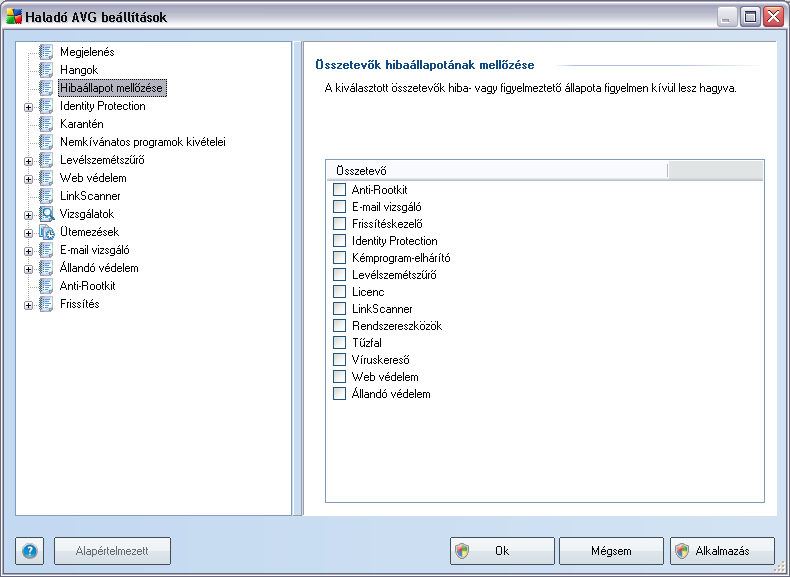
Task: Expand the Levélszemétszűrő tree node
Action: coord(28,161)
